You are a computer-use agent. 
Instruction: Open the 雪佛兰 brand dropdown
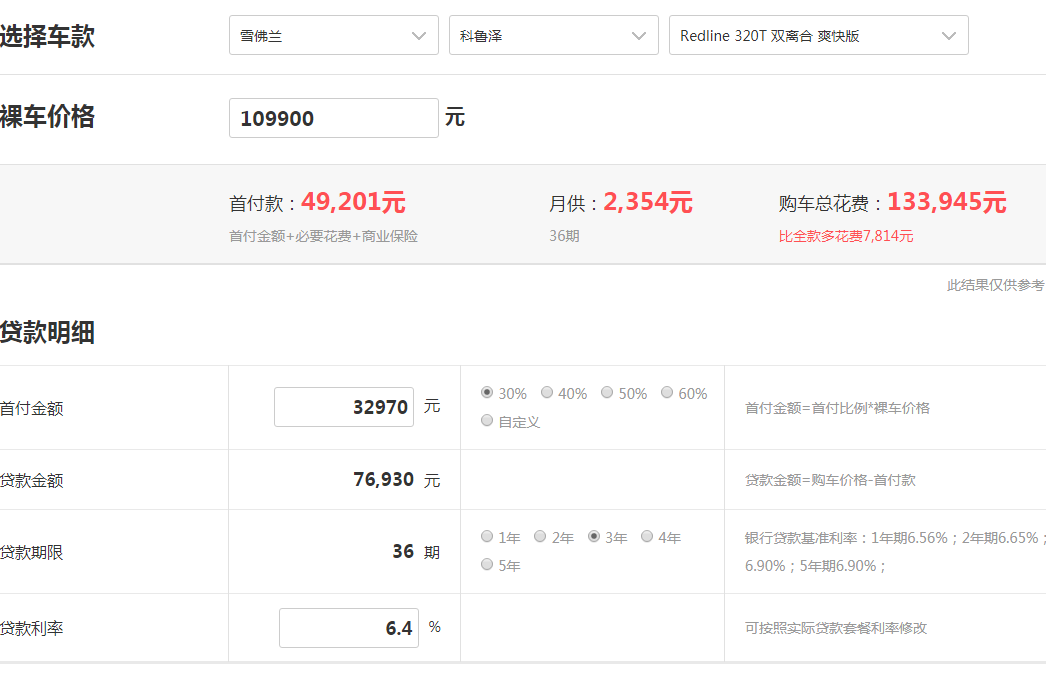click(334, 35)
